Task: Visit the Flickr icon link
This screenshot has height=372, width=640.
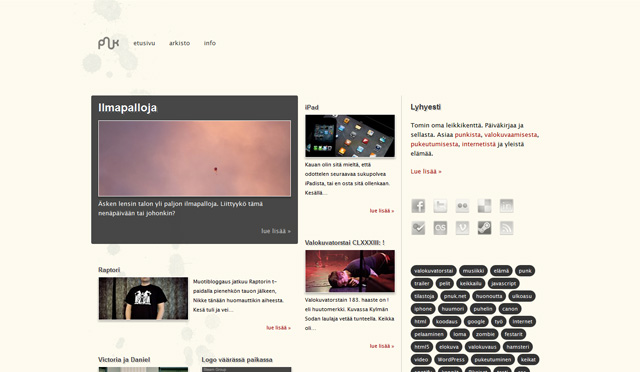Action: click(x=462, y=206)
